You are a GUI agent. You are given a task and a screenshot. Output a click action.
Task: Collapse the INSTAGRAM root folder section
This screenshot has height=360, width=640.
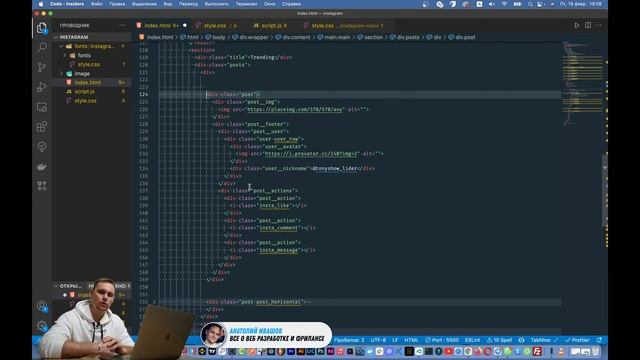pos(91,37)
